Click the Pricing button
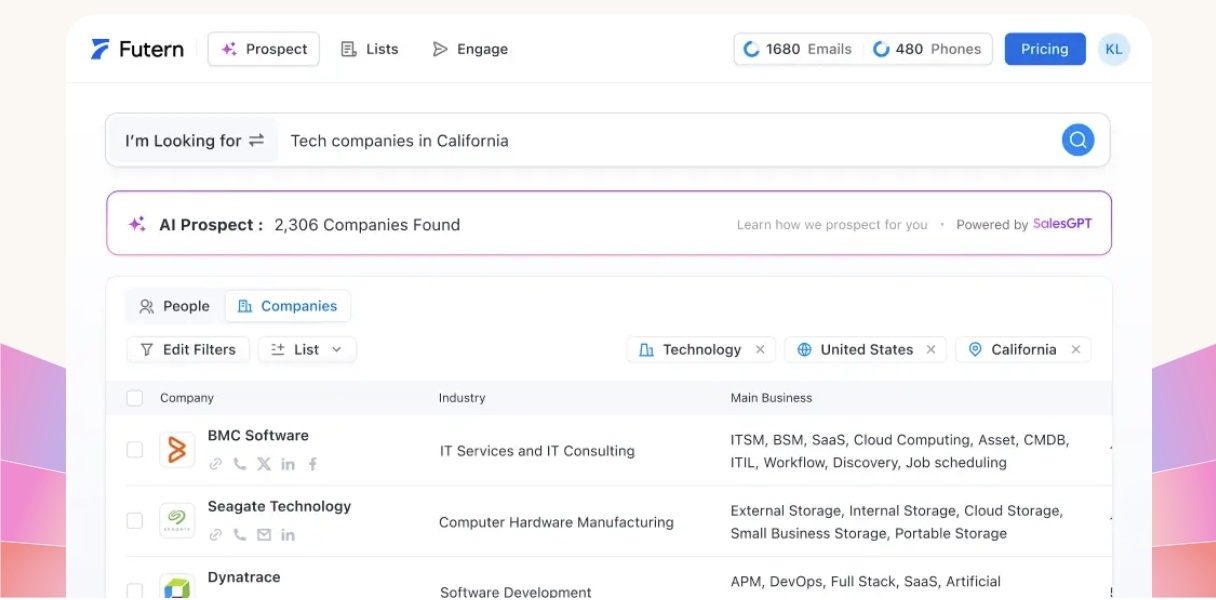 [1045, 49]
